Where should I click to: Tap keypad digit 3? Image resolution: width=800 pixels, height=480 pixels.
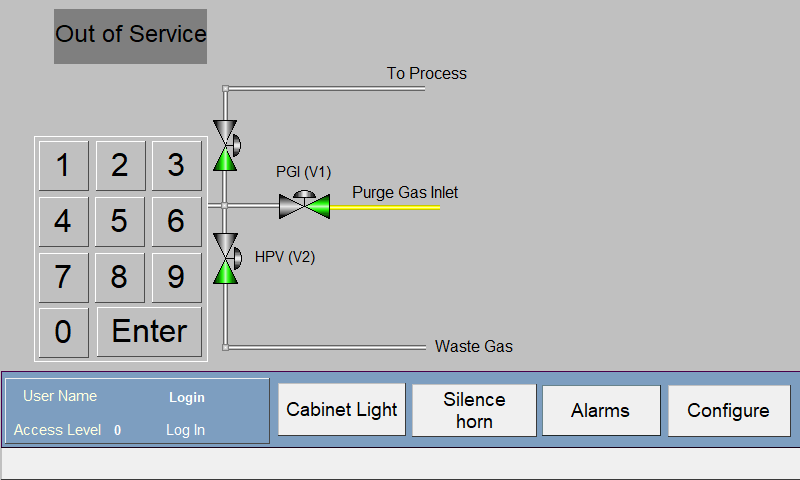[177, 166]
